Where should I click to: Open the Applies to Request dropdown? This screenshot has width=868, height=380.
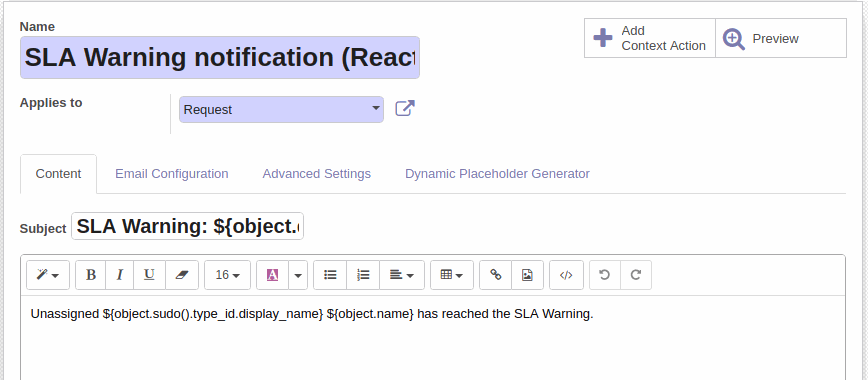click(281, 109)
